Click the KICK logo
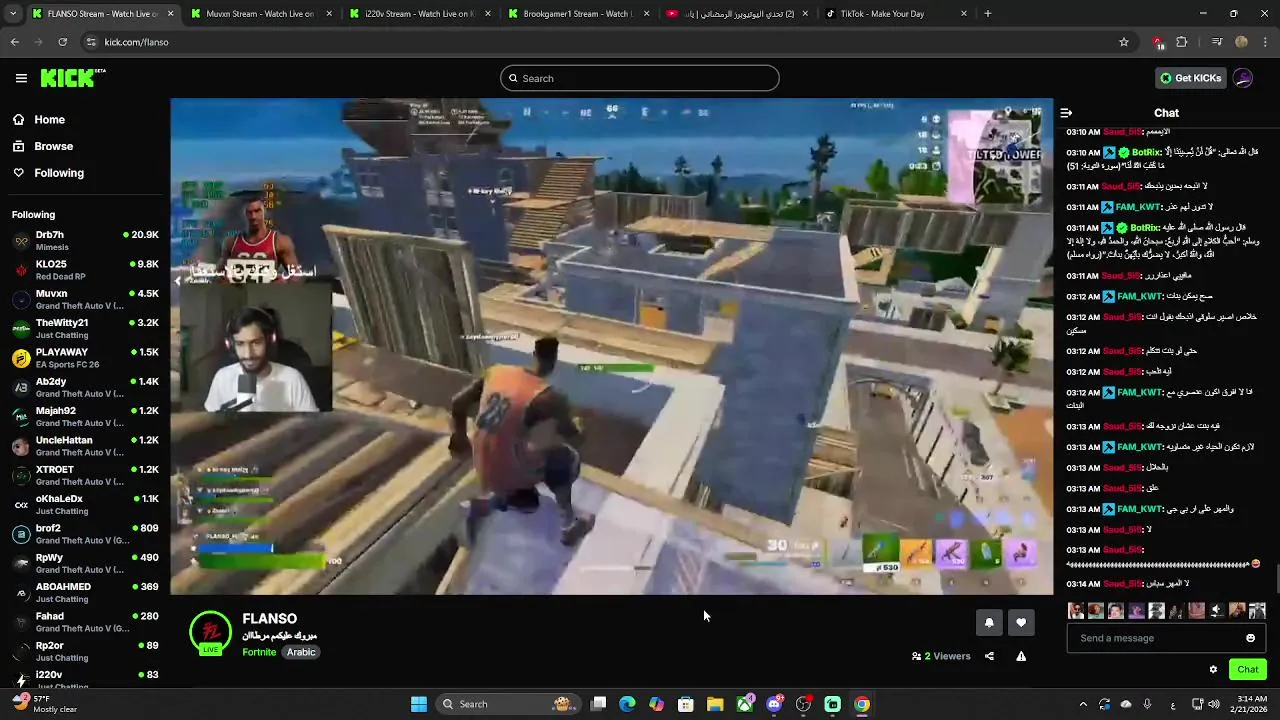1280x720 pixels. pos(73,78)
